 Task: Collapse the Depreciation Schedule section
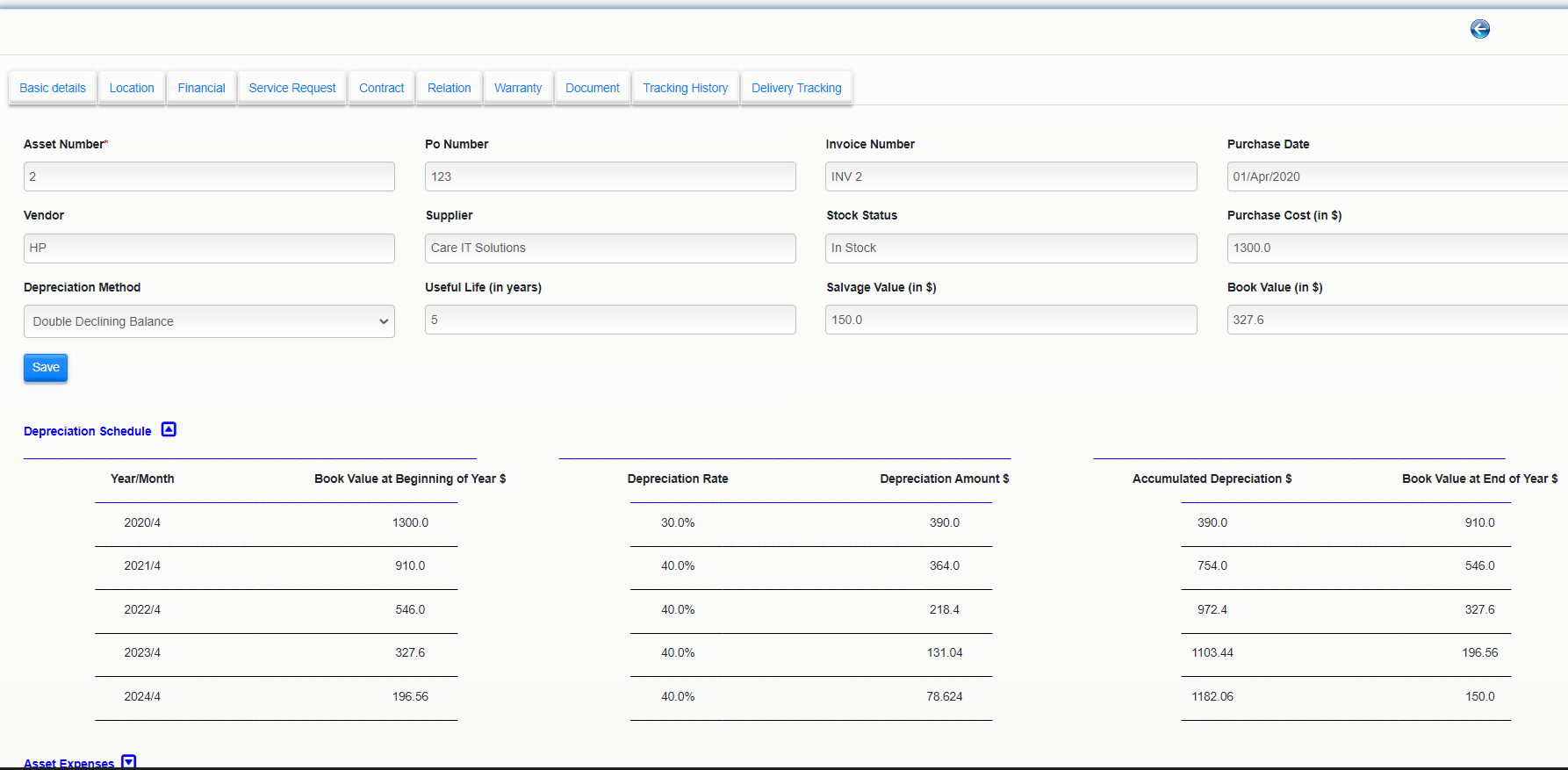pyautogui.click(x=169, y=429)
